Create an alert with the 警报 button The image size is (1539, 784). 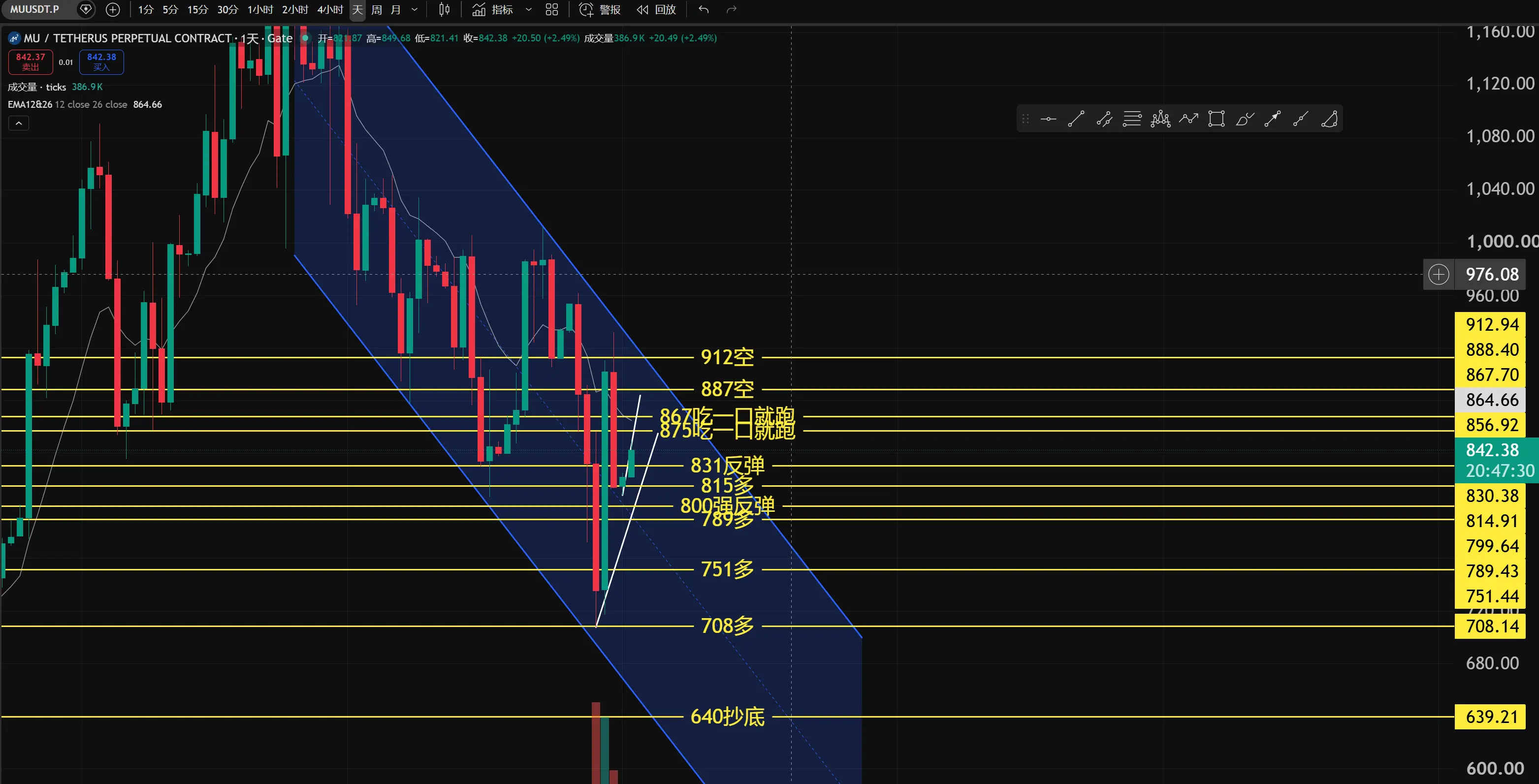601,9
